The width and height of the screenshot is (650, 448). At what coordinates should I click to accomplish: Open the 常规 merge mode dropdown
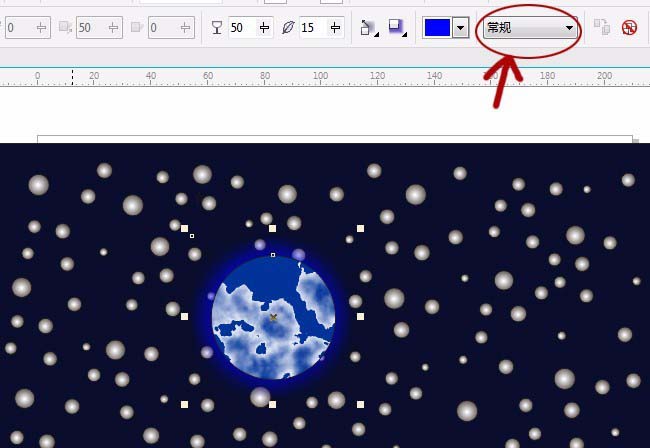tap(530, 28)
